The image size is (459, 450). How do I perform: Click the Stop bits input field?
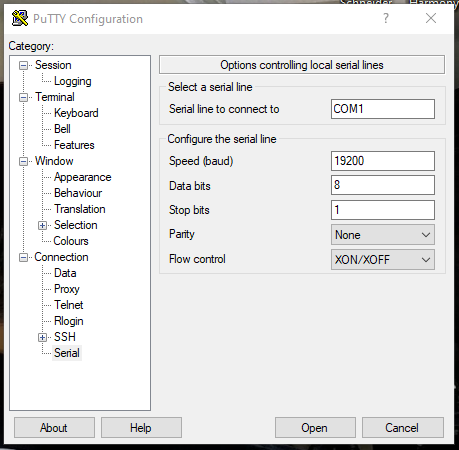(x=383, y=210)
